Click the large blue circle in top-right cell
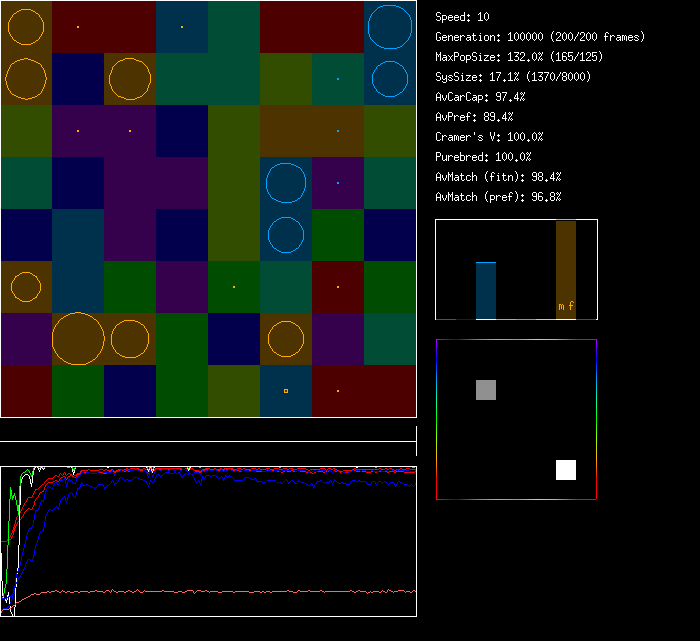The width and height of the screenshot is (700, 641). [x=390, y=27]
